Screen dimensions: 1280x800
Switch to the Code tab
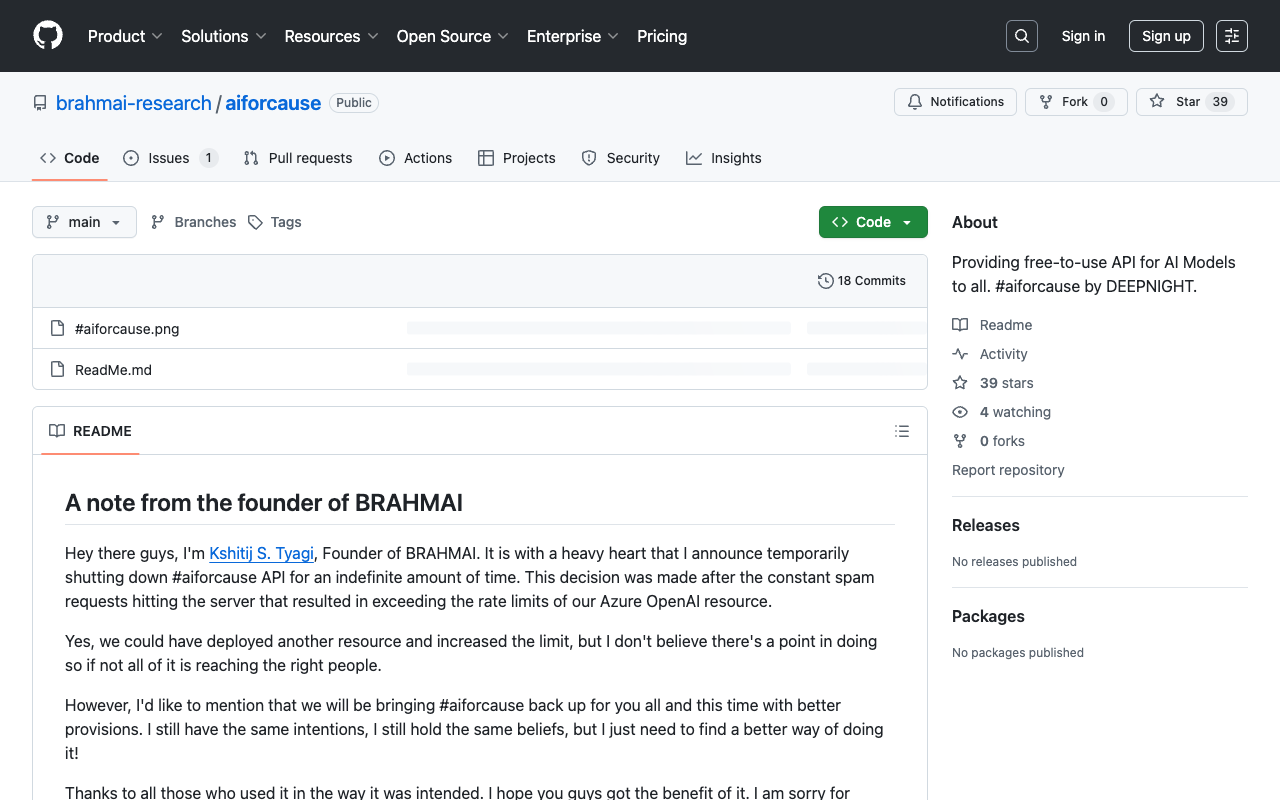70,158
